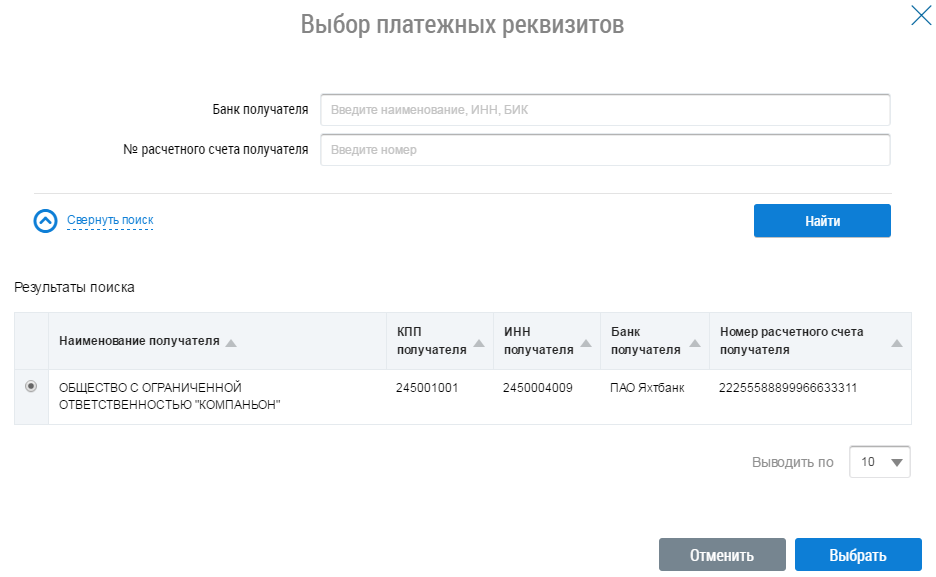Select the radio button for КОМПАНЬОН row
Image resolution: width=936 pixels, height=577 pixels.
point(31,386)
